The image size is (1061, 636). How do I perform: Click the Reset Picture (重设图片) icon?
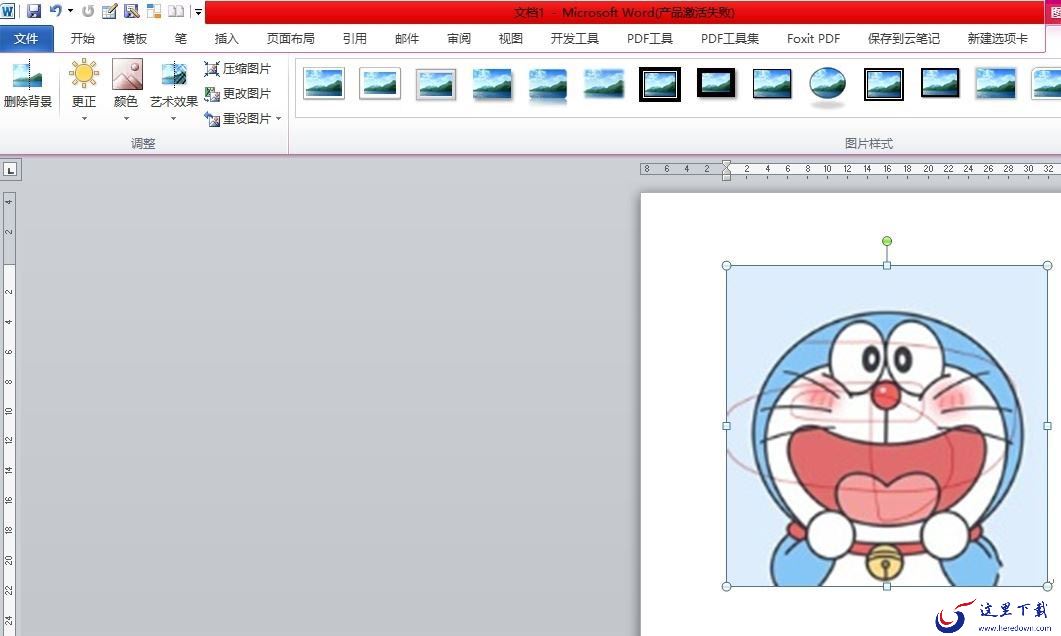pos(212,119)
